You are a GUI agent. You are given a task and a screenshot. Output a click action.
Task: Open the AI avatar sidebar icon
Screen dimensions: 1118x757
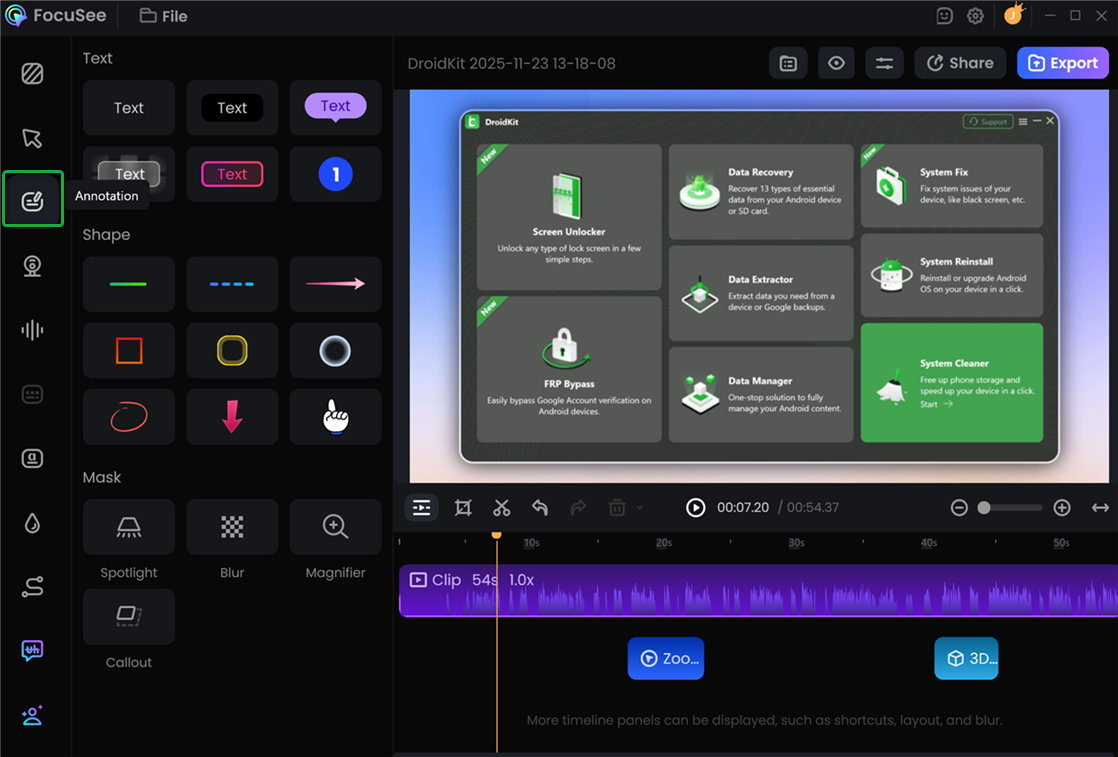[x=32, y=715]
